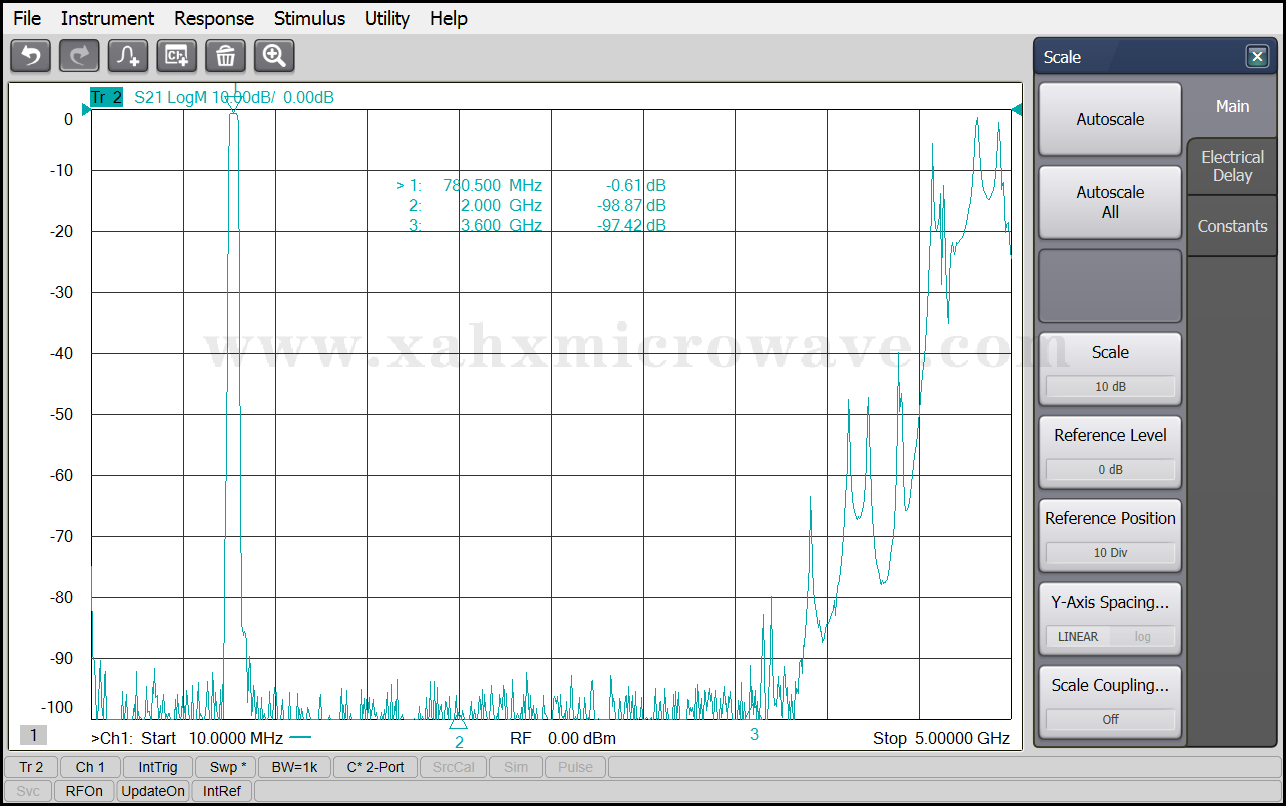1286x806 pixels.
Task: Click marker 1 readout 780.500 MHz
Action: [x=492, y=185]
